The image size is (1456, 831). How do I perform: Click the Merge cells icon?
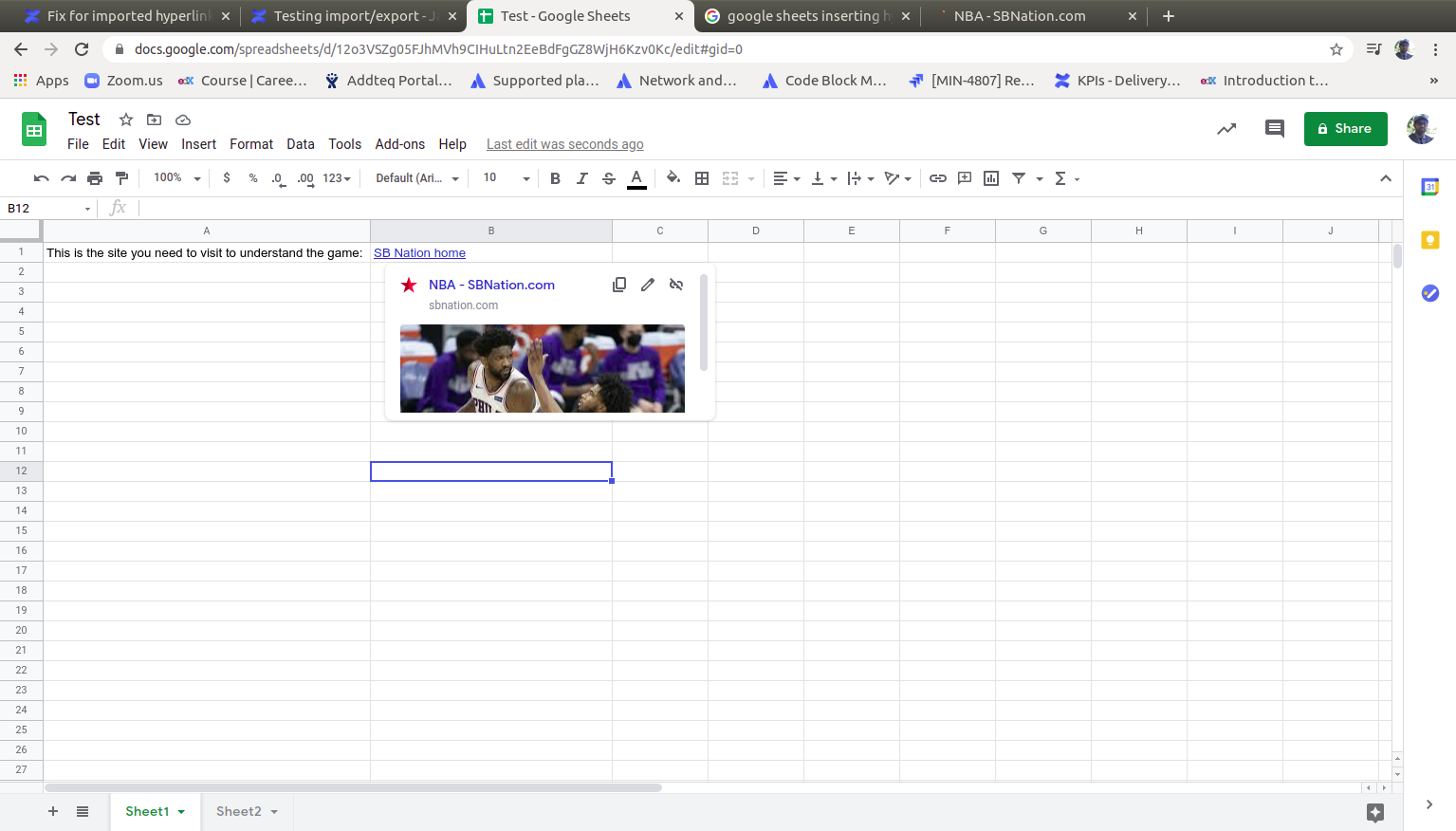coord(730,178)
